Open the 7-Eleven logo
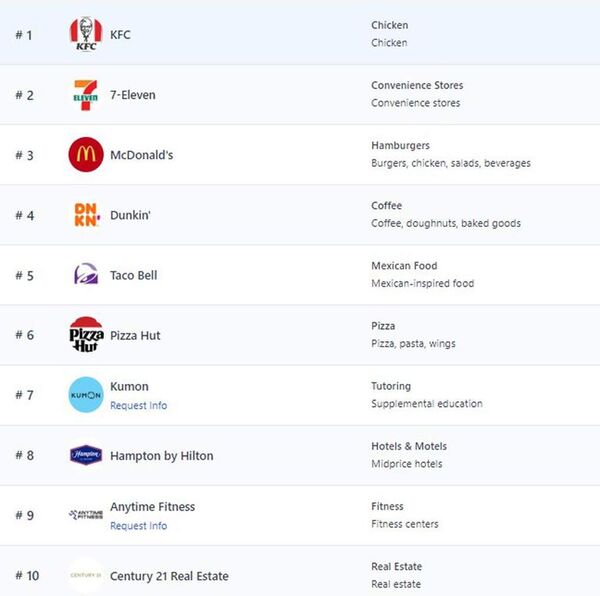 [x=86, y=95]
